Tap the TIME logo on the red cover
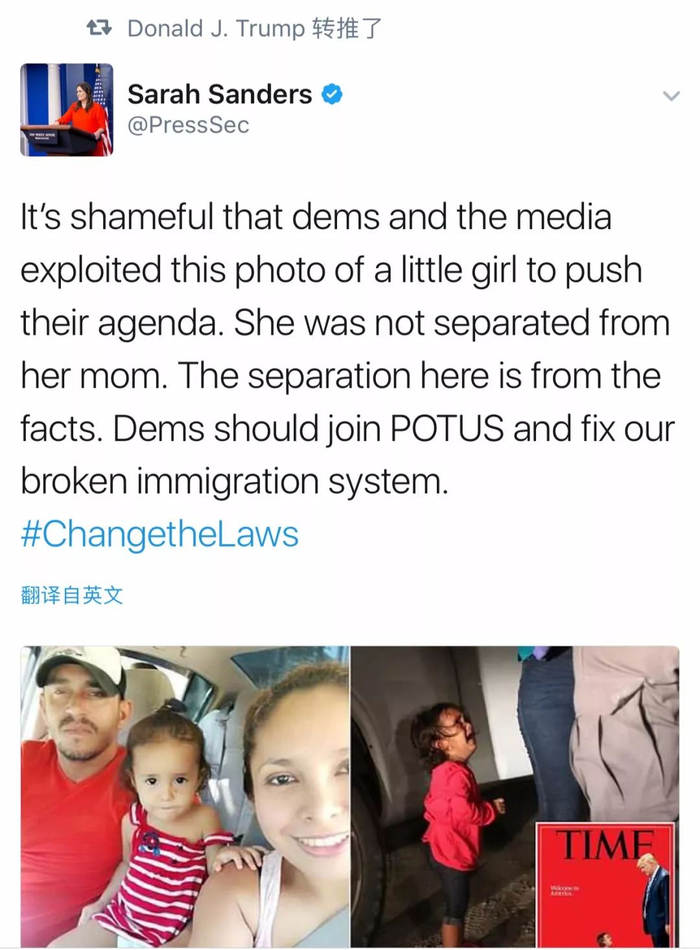This screenshot has height=950, width=700. pos(604,845)
